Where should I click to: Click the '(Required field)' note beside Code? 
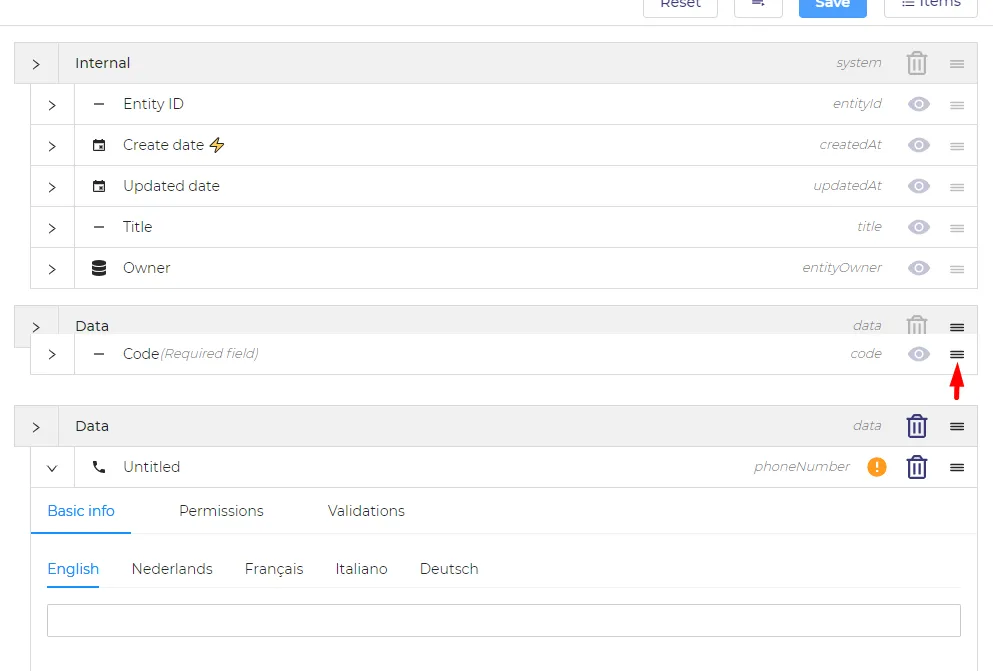[209, 354]
